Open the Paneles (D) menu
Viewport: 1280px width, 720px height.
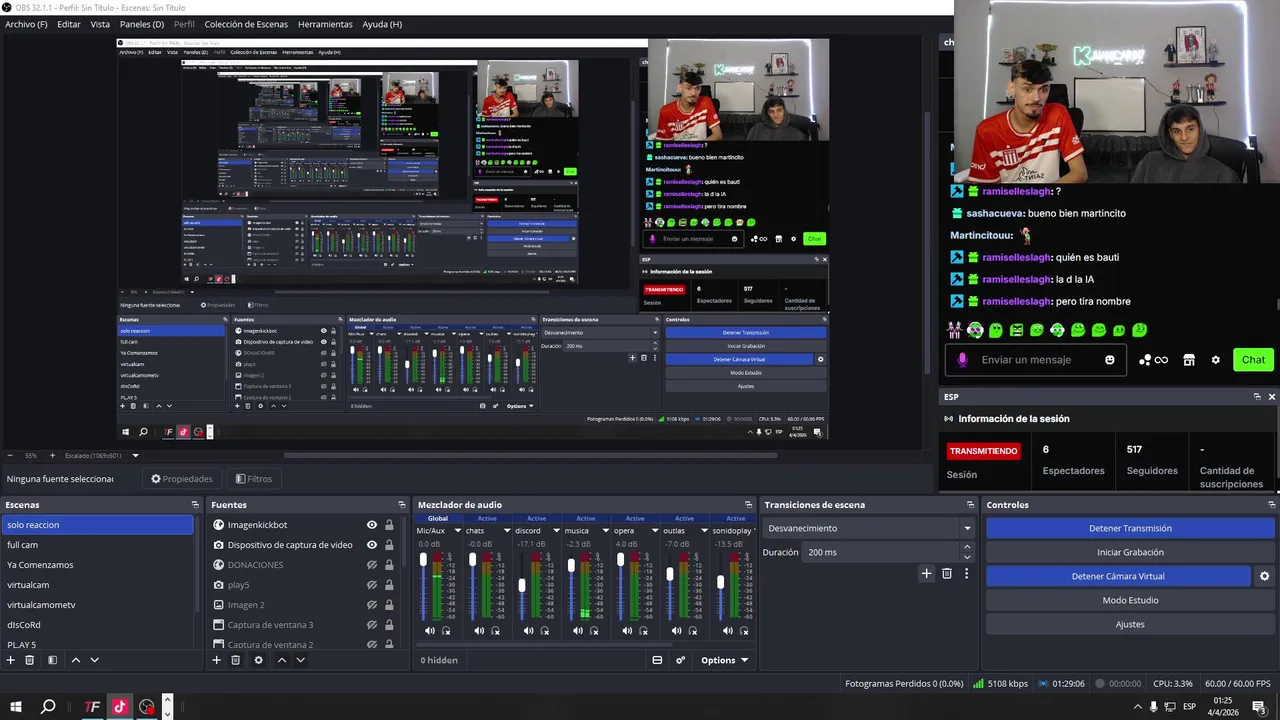click(142, 24)
